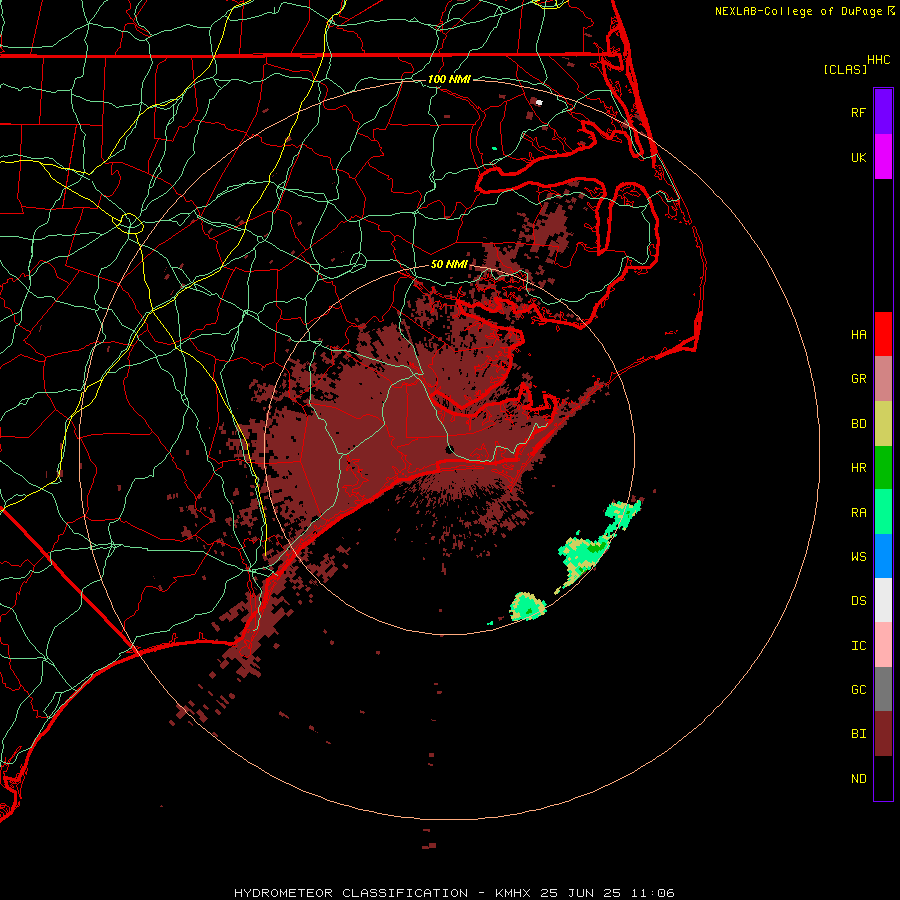Click the GR legend label
900x900 pixels.
point(859,379)
